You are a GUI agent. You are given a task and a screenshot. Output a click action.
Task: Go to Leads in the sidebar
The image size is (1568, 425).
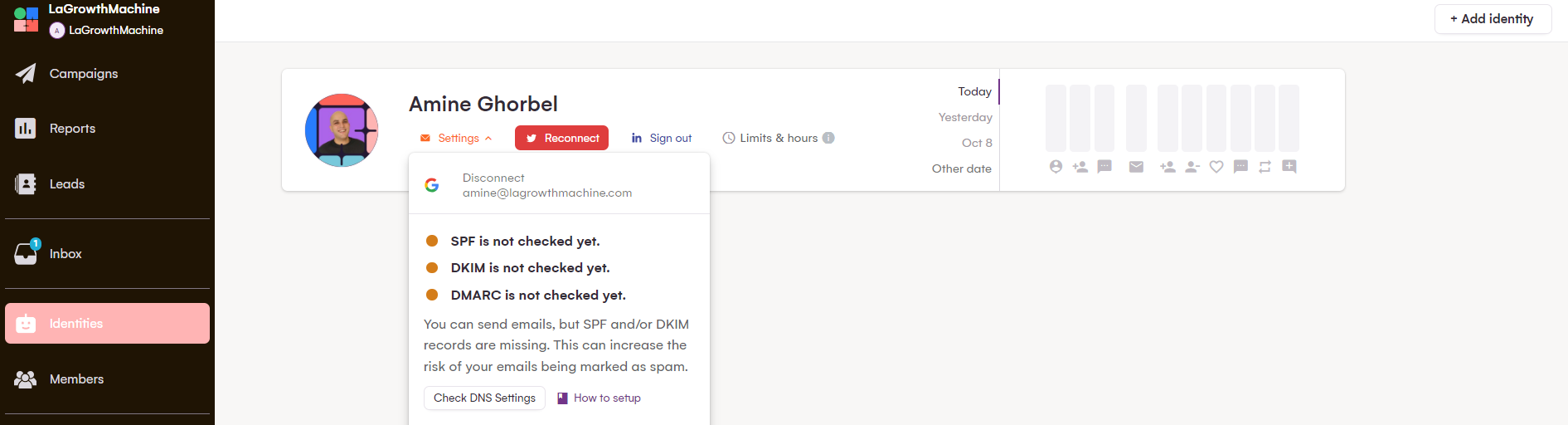[x=66, y=184]
